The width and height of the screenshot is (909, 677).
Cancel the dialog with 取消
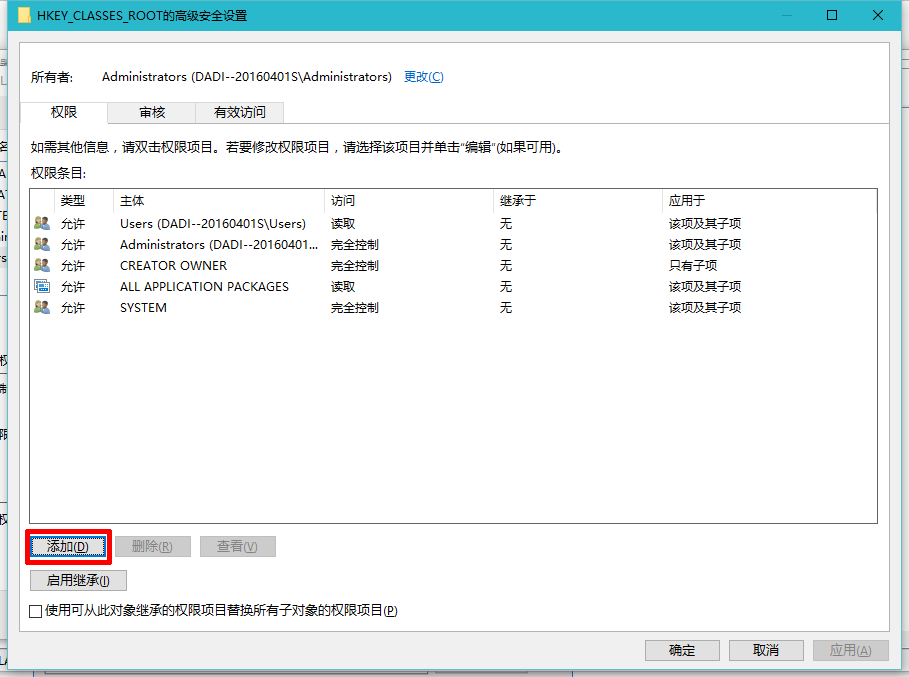coord(766,650)
